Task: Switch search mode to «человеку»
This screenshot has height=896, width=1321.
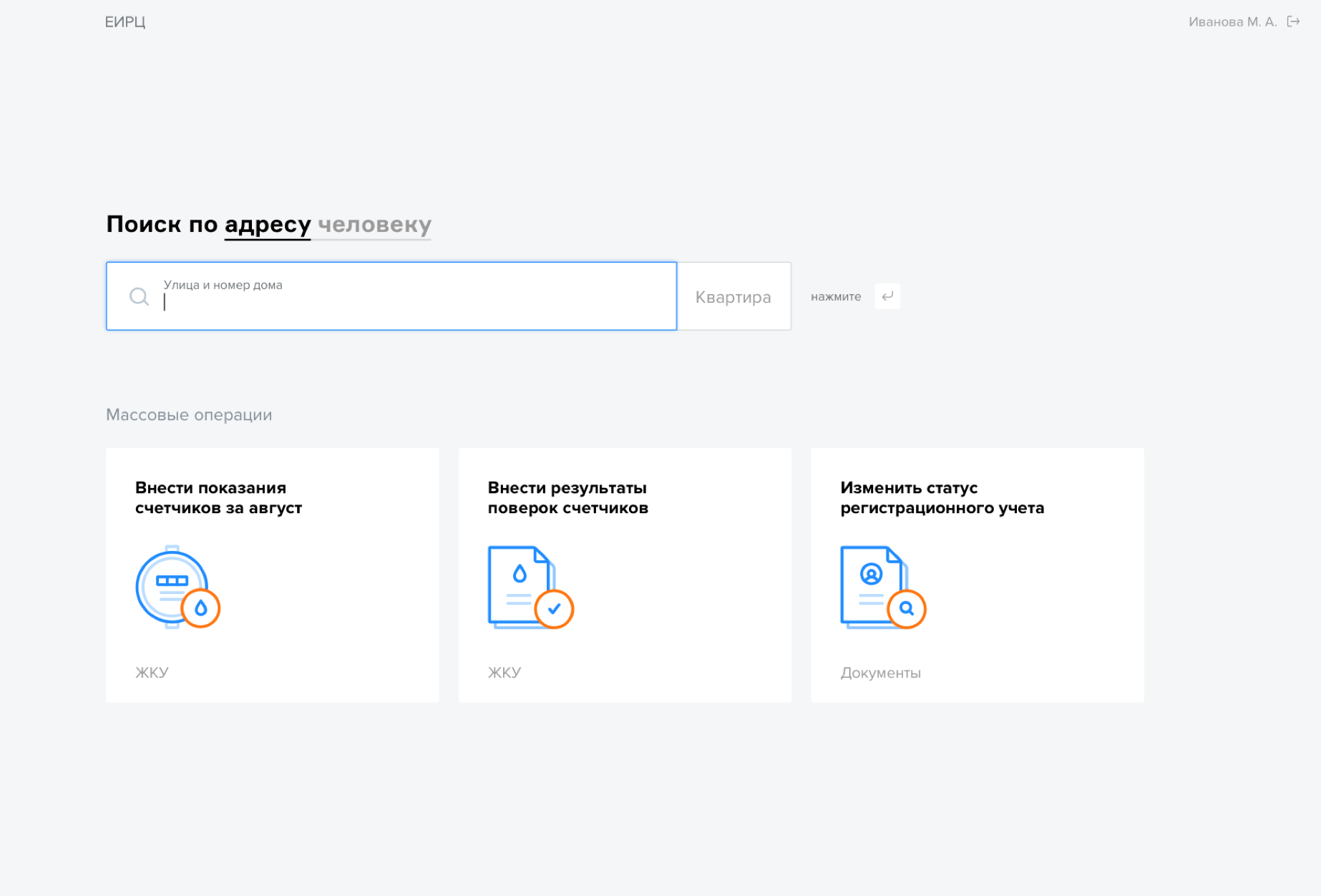Action: coord(374,225)
